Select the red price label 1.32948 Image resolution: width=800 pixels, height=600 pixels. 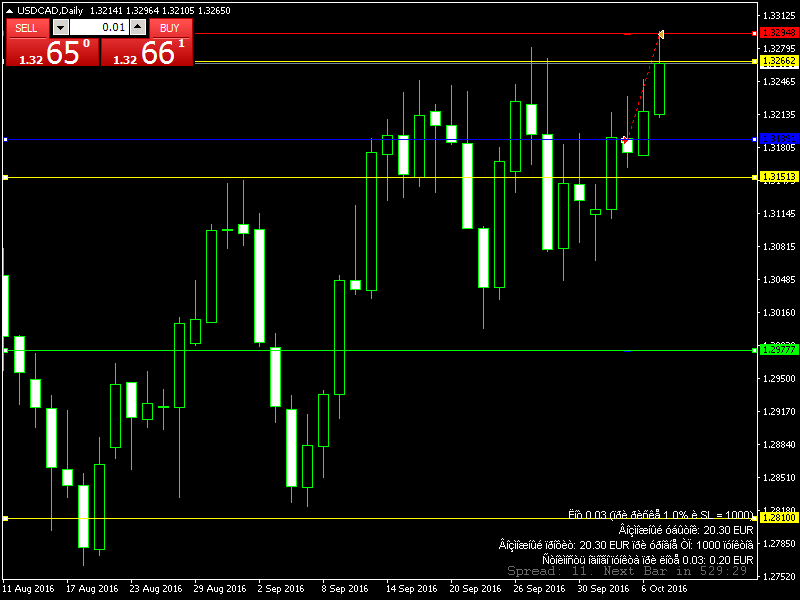point(778,33)
